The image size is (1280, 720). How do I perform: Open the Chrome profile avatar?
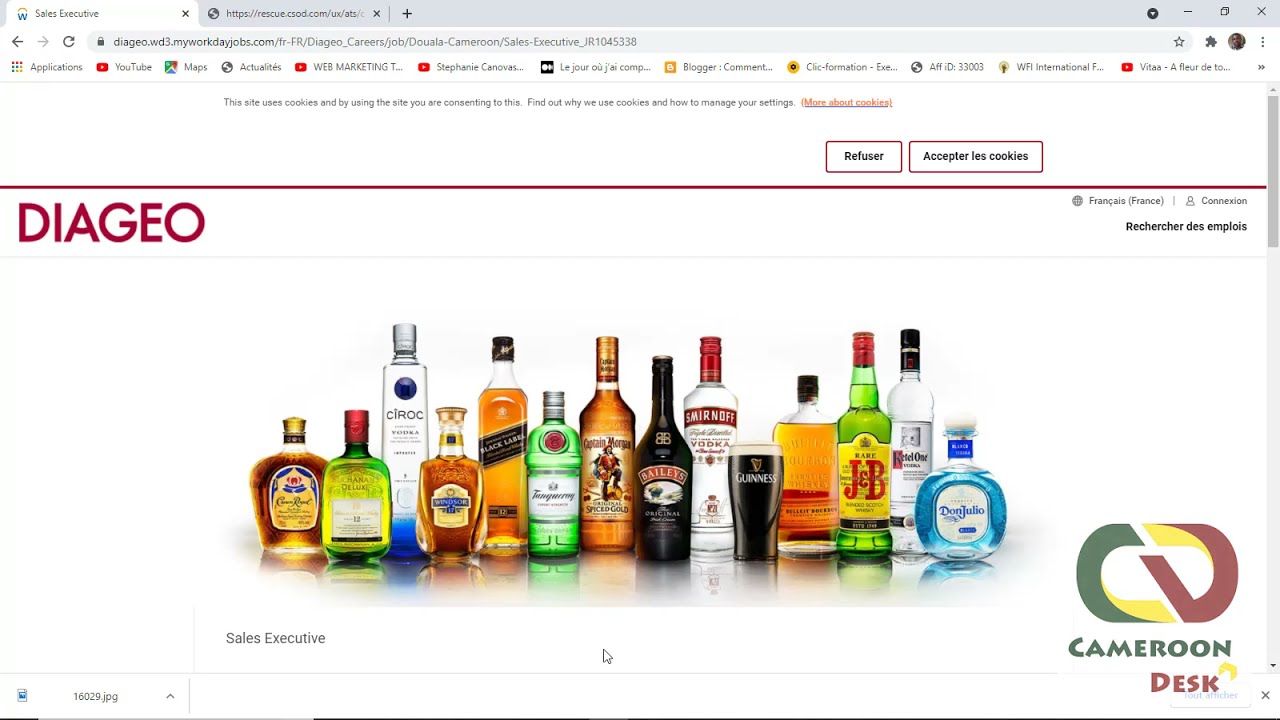(1237, 42)
